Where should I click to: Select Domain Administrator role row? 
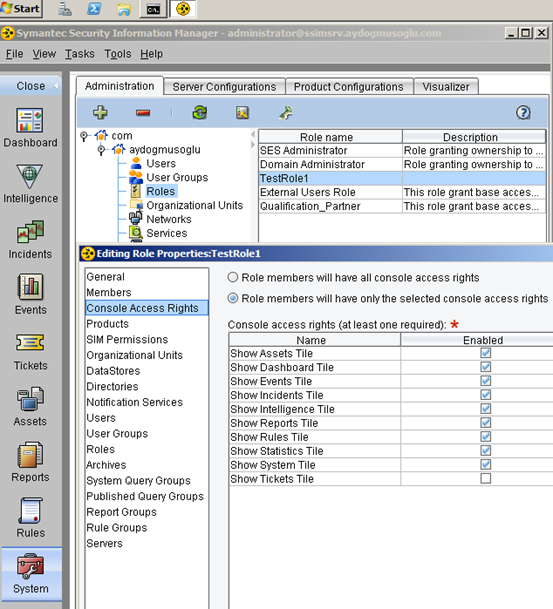tap(402, 164)
